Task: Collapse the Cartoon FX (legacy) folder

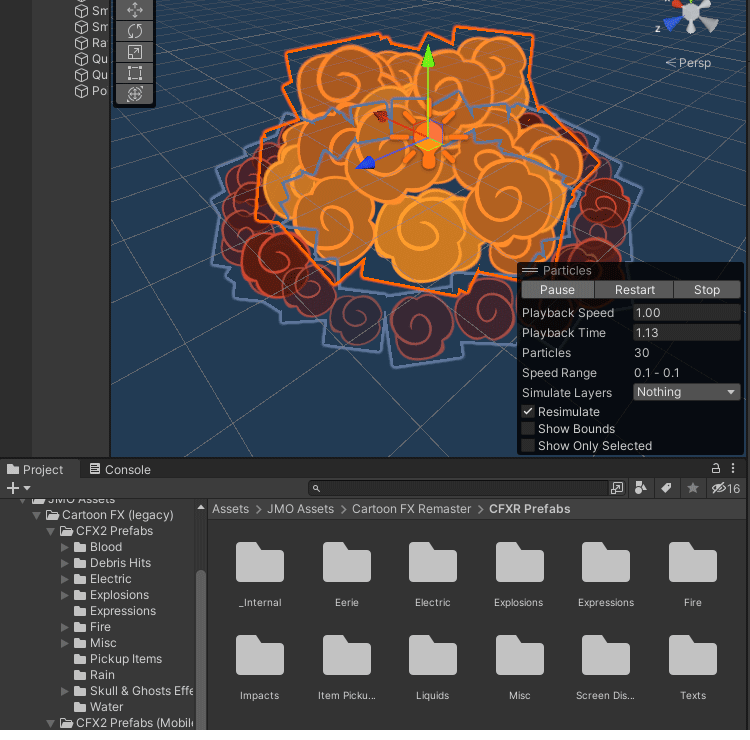Action: (x=37, y=515)
